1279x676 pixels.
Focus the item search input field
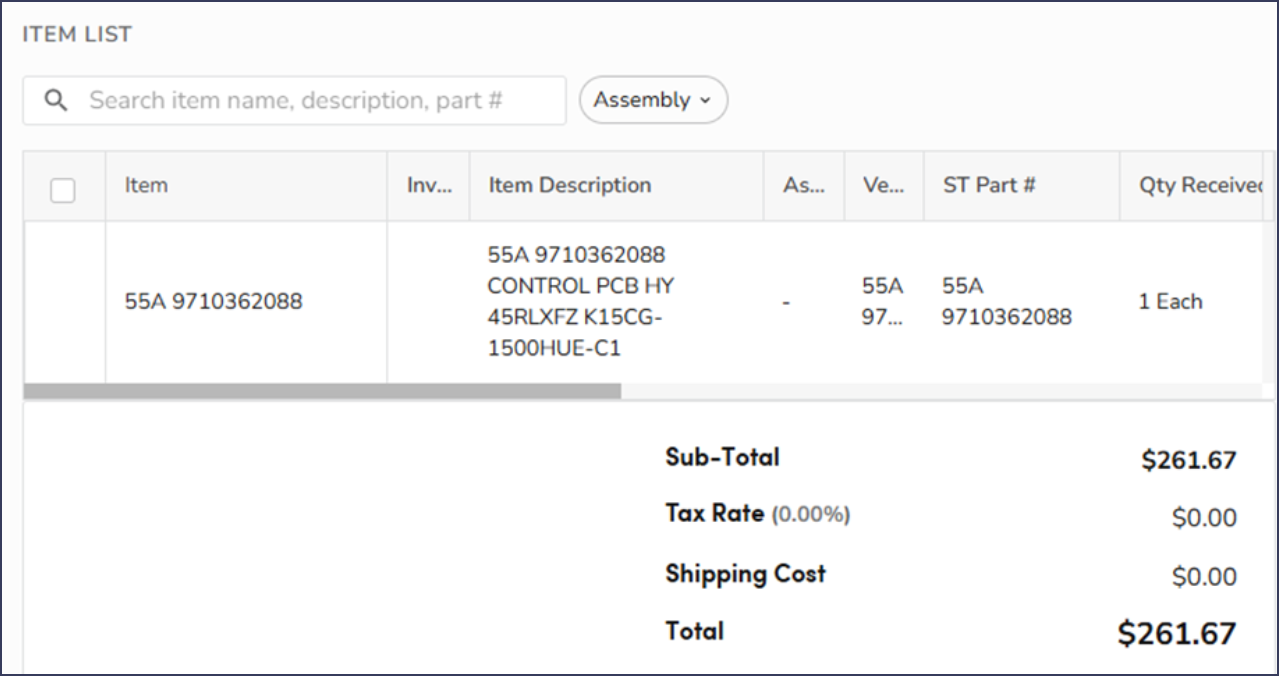294,101
